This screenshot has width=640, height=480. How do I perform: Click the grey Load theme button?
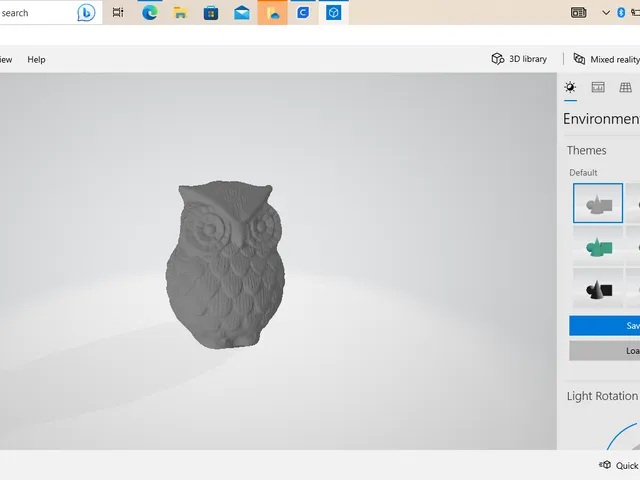click(x=604, y=351)
